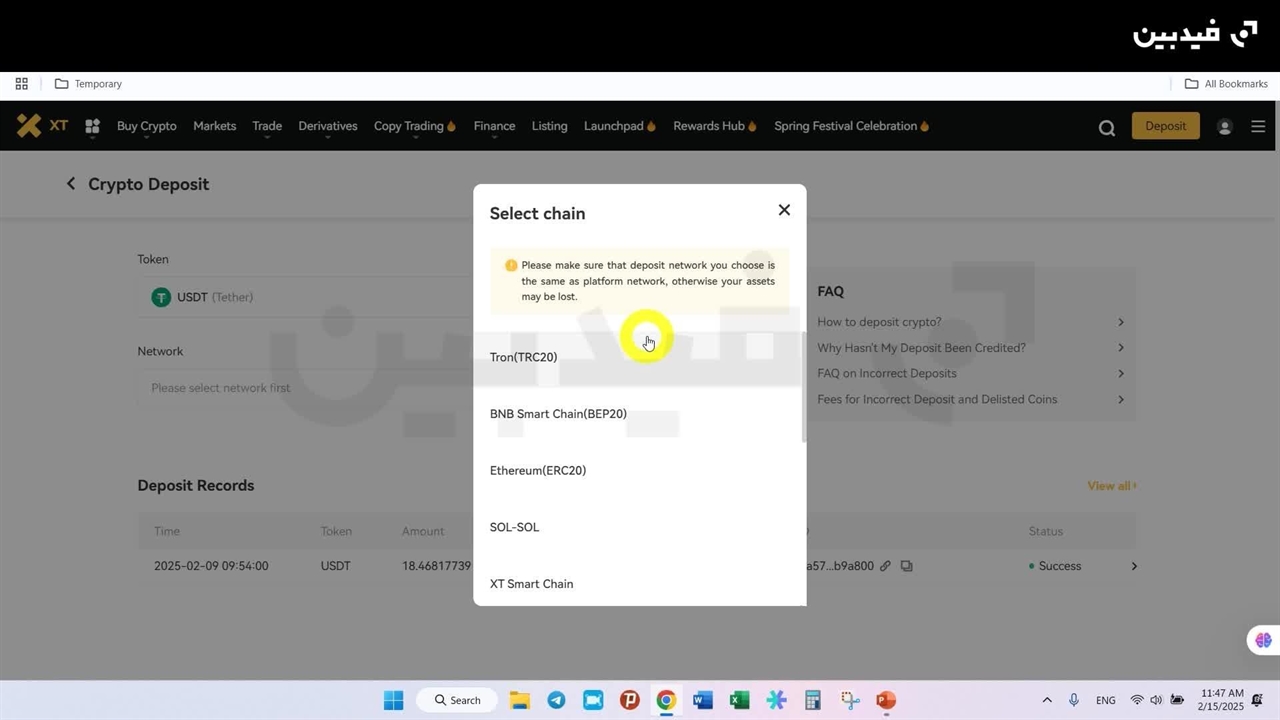Open the apps grid icon beside XT logo
The height and width of the screenshot is (720, 1280).
tap(92, 127)
